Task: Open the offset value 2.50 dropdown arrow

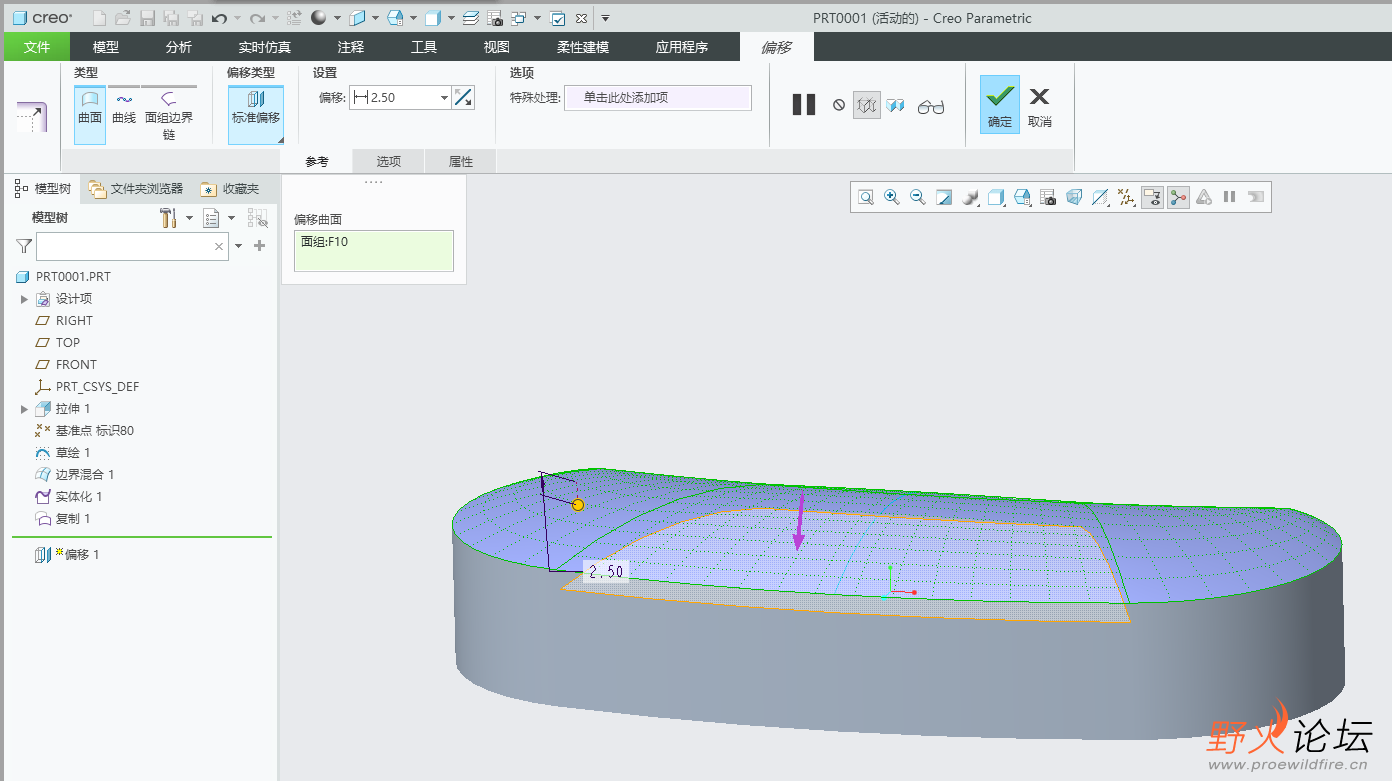Action: point(444,97)
